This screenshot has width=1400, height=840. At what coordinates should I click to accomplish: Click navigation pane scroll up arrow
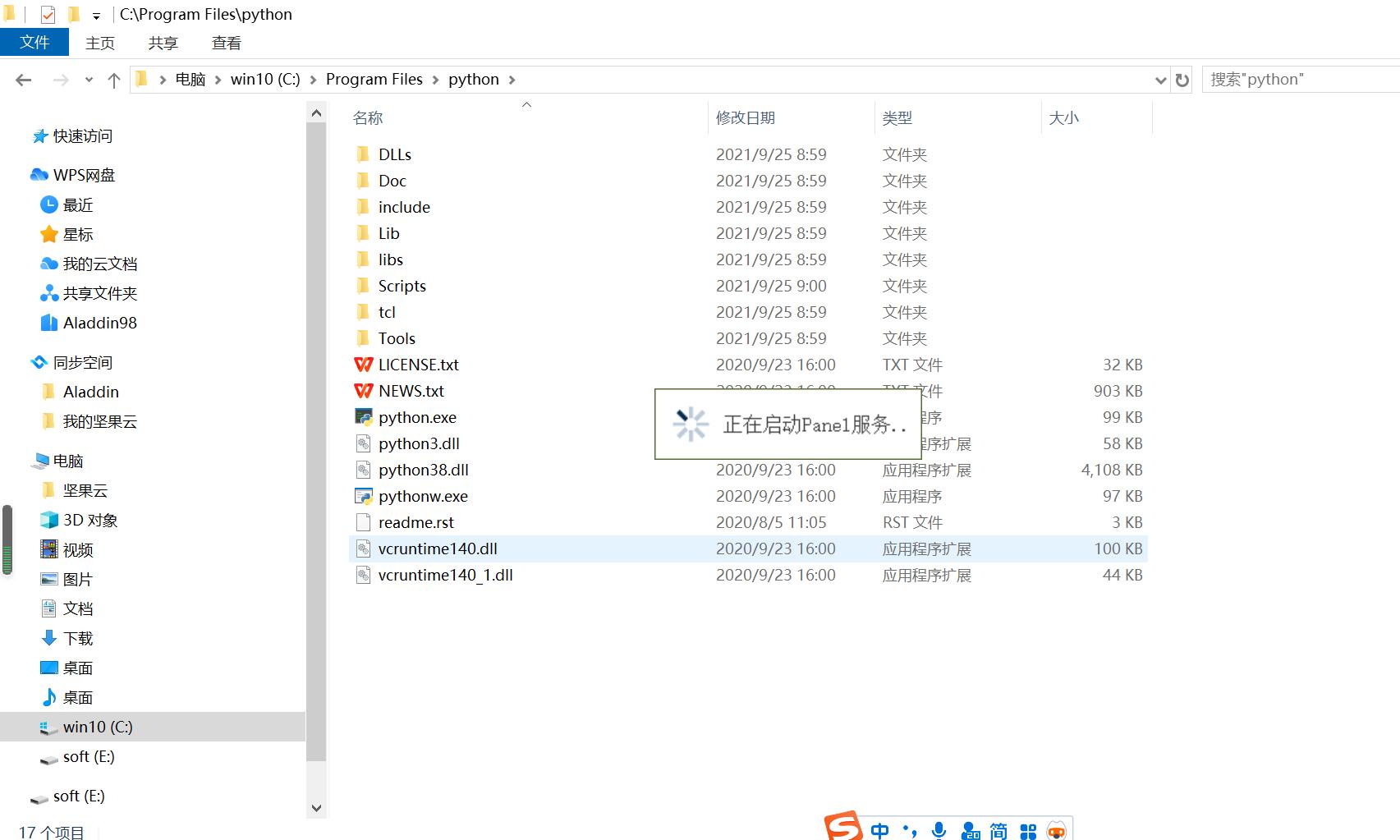pos(316,112)
